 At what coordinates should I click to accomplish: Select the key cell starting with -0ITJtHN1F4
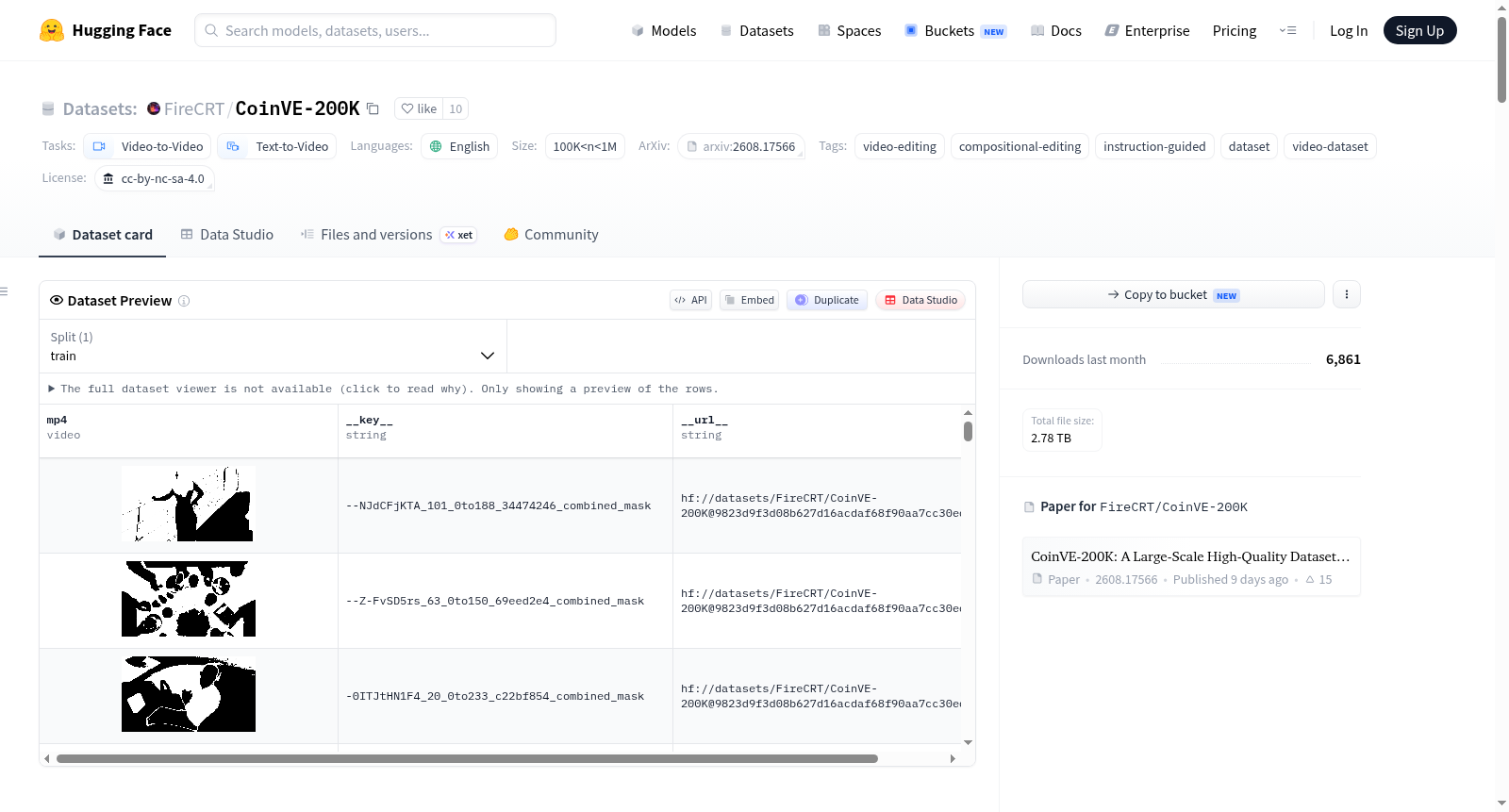point(506,696)
